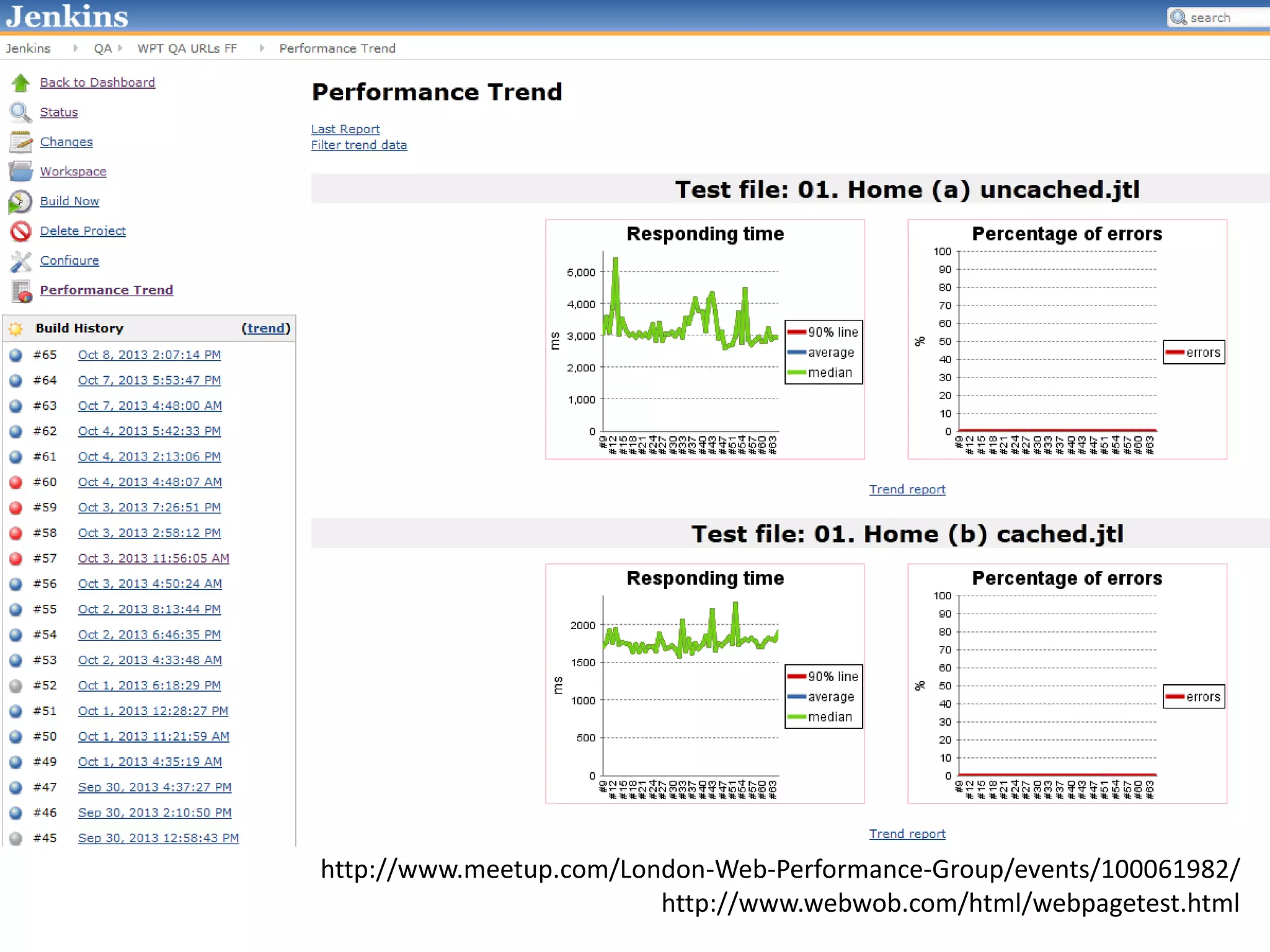
Task: Open the Last Report link
Action: point(345,129)
